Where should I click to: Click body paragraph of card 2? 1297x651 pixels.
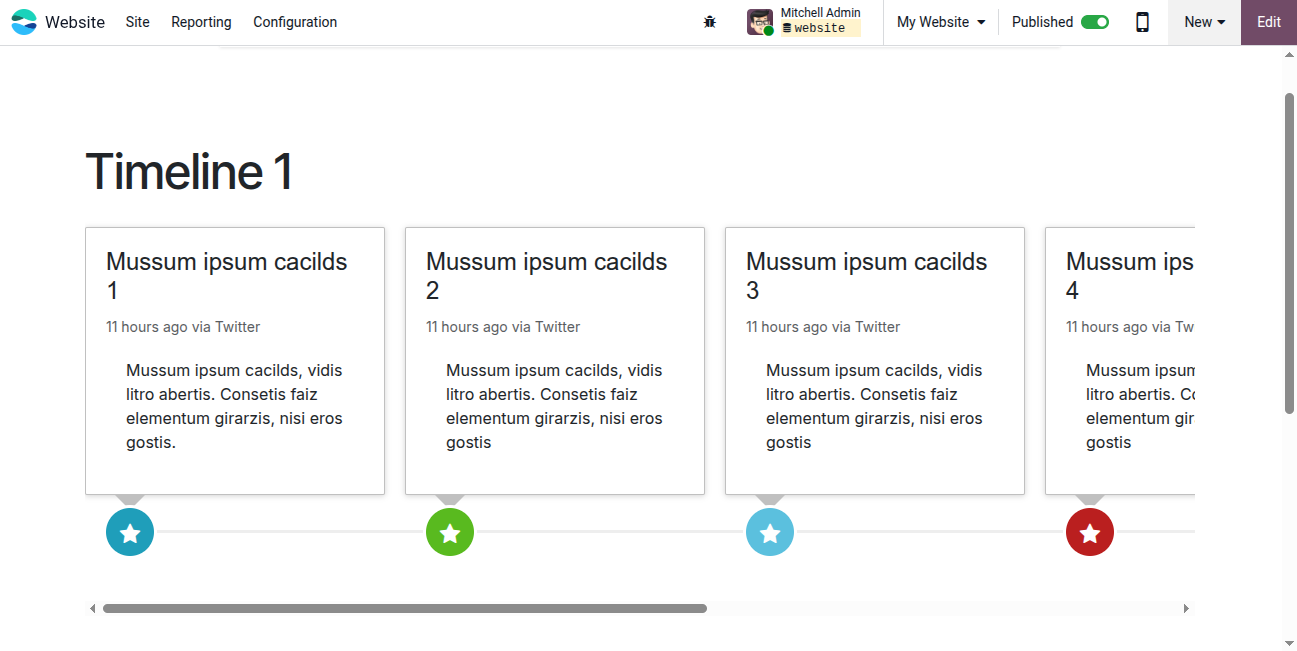556,406
